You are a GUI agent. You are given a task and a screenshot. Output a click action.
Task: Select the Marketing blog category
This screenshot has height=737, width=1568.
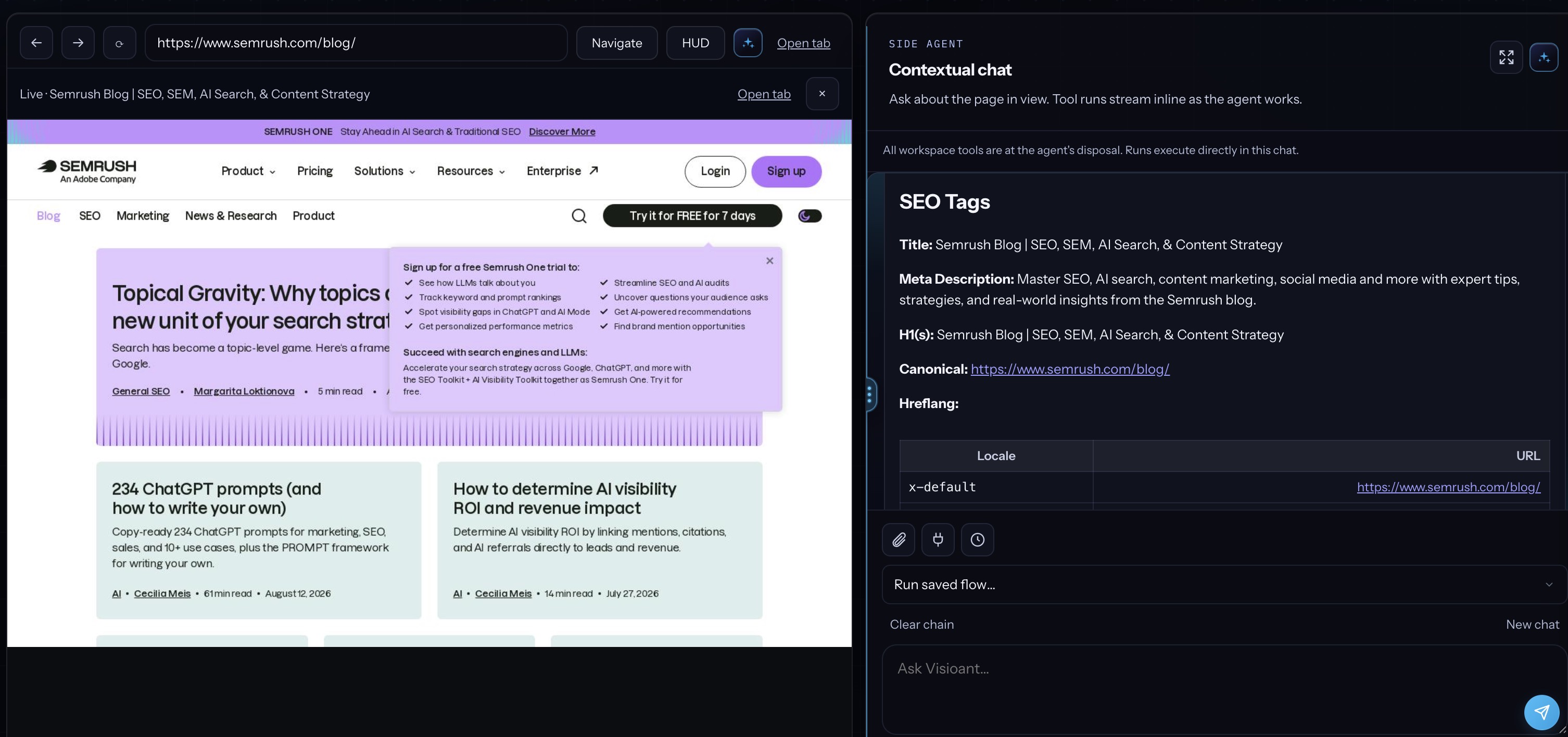[143, 215]
